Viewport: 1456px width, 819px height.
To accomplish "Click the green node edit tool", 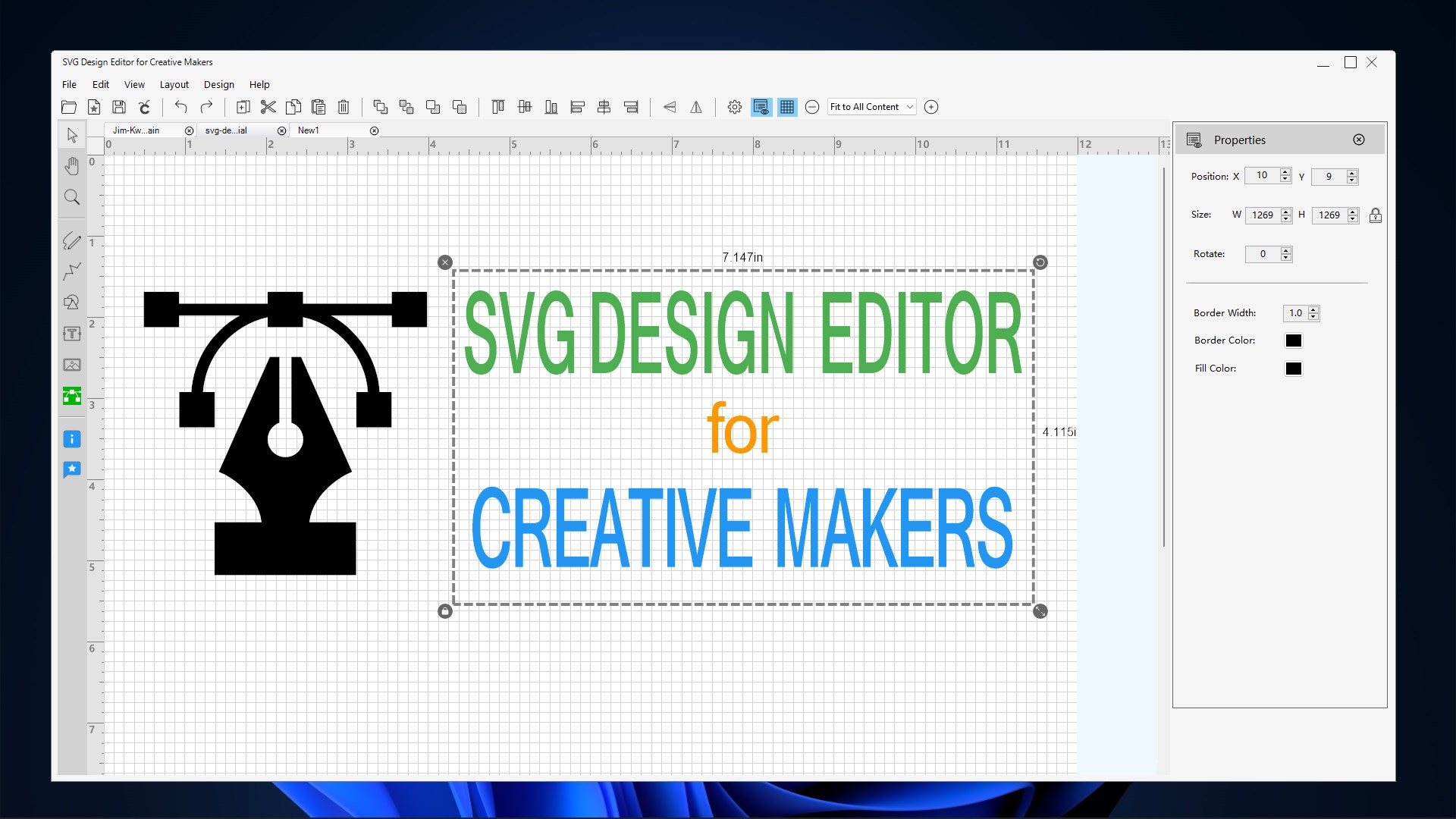I will [x=72, y=396].
